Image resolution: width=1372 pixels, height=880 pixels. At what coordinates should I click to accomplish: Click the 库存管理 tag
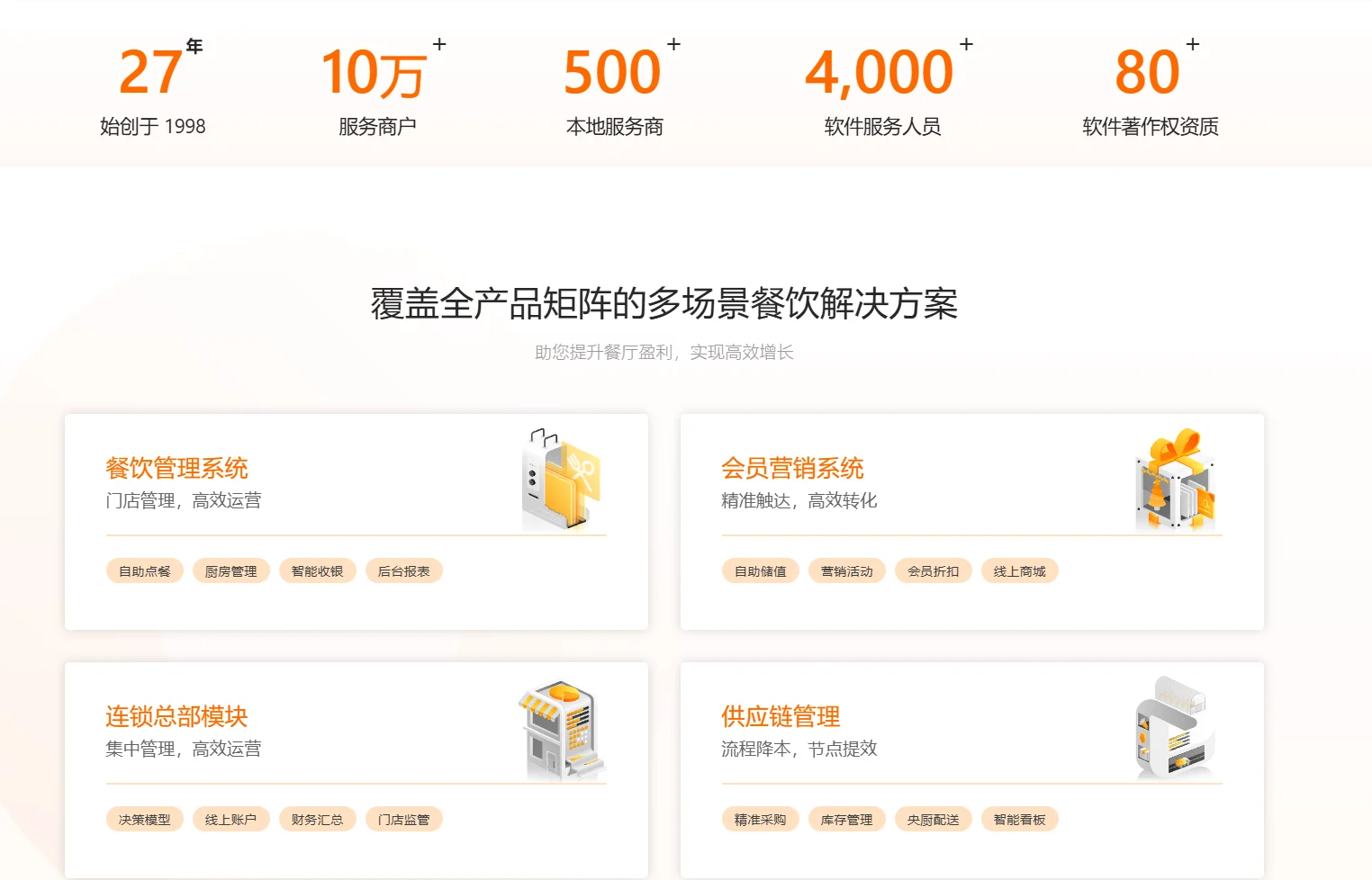click(847, 820)
